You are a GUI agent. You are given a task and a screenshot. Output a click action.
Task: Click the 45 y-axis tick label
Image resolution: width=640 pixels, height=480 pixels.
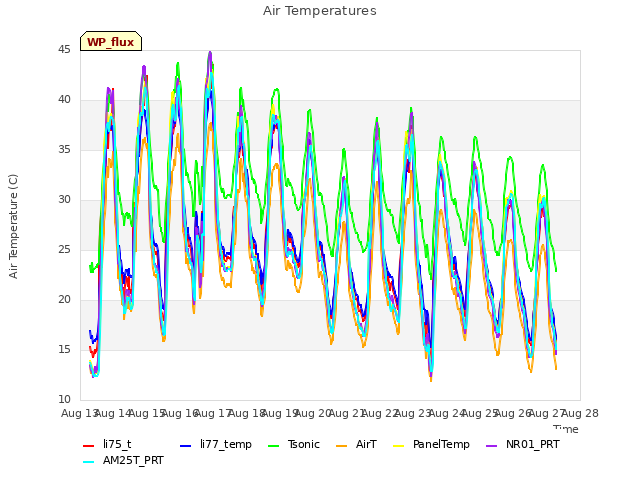coord(64,50)
